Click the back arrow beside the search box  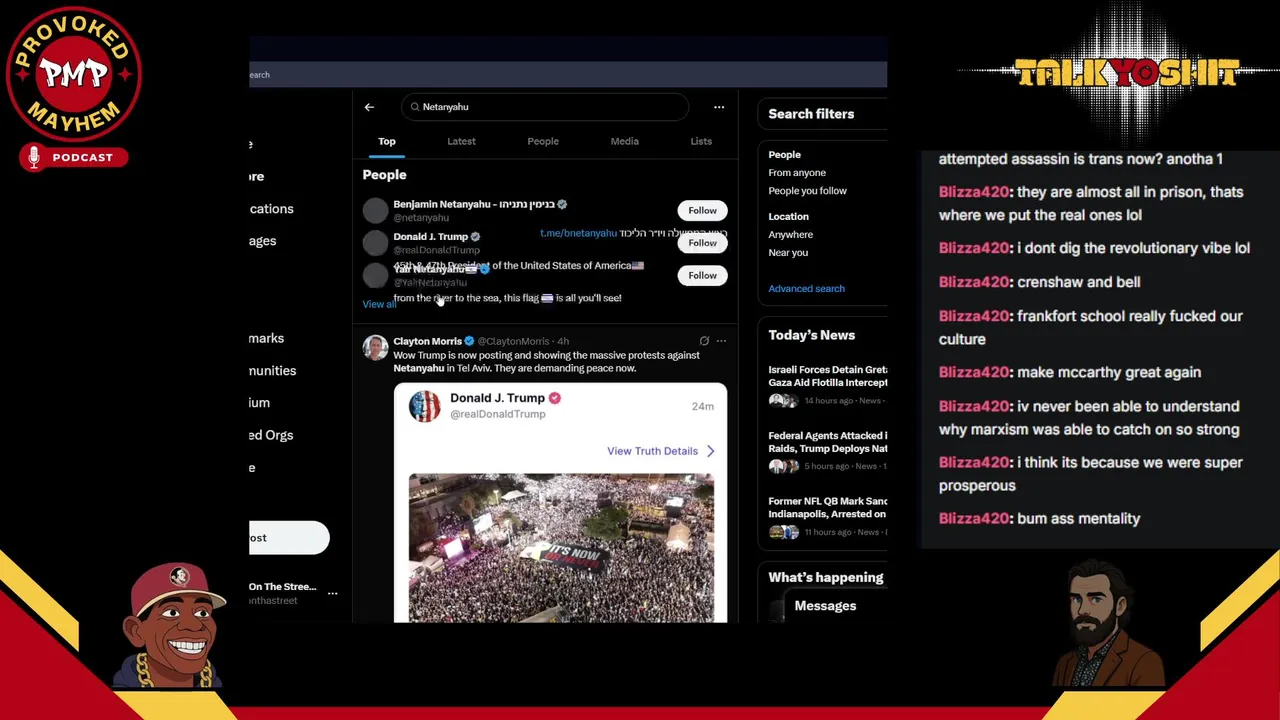point(369,107)
